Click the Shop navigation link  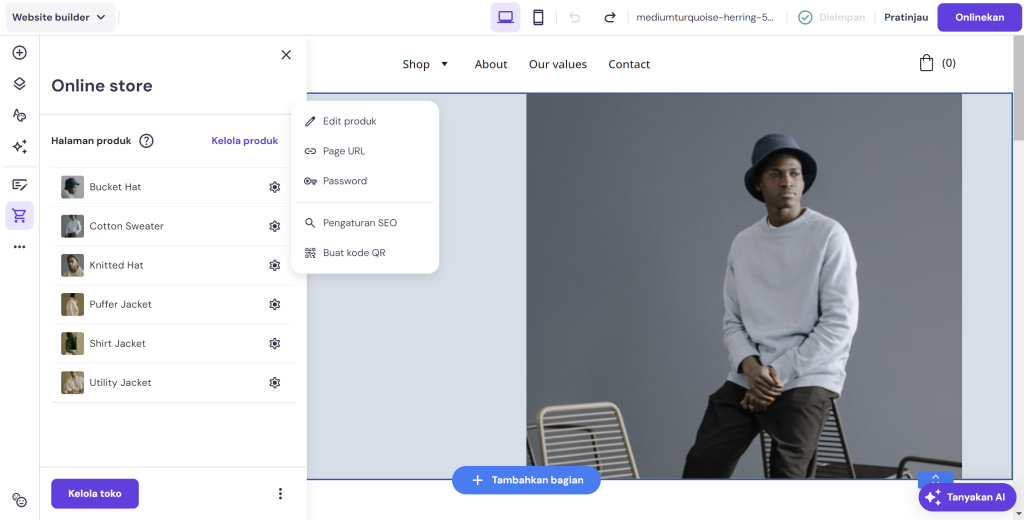pos(416,64)
